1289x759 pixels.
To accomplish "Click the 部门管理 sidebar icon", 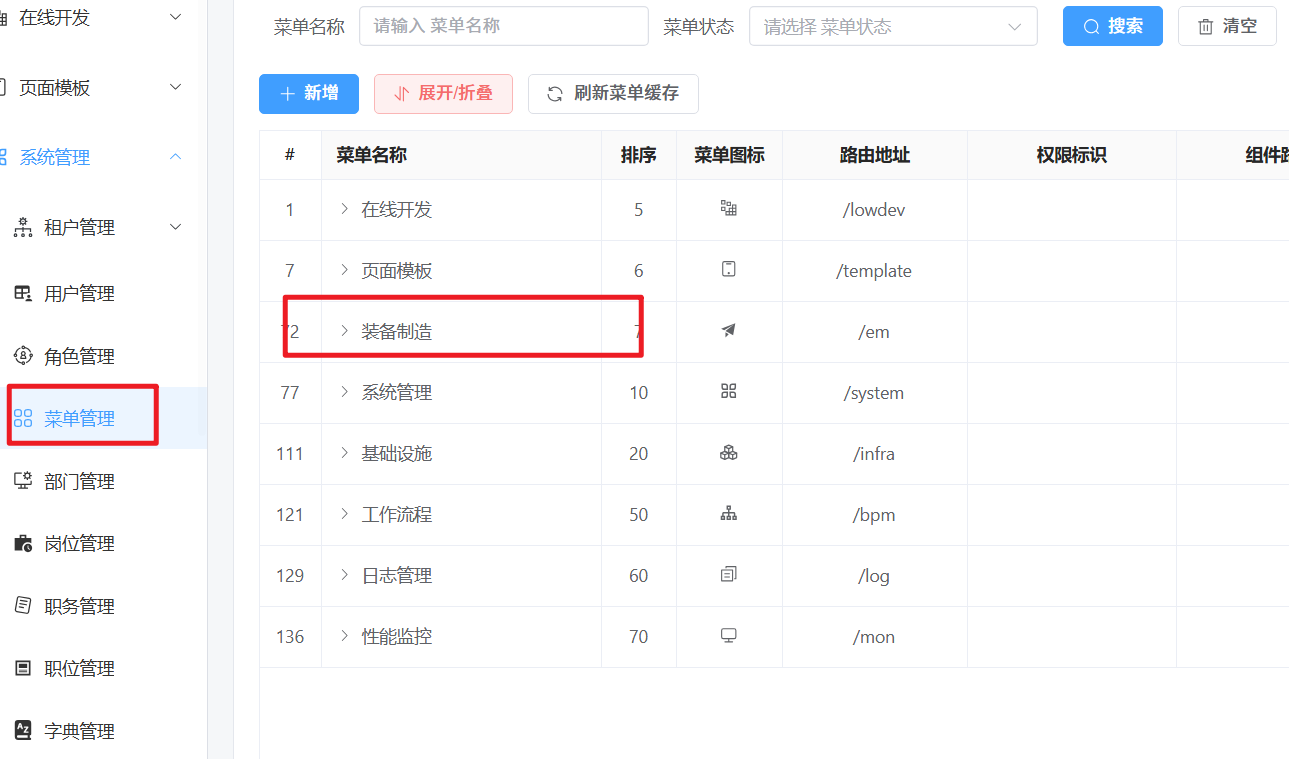I will point(22,481).
